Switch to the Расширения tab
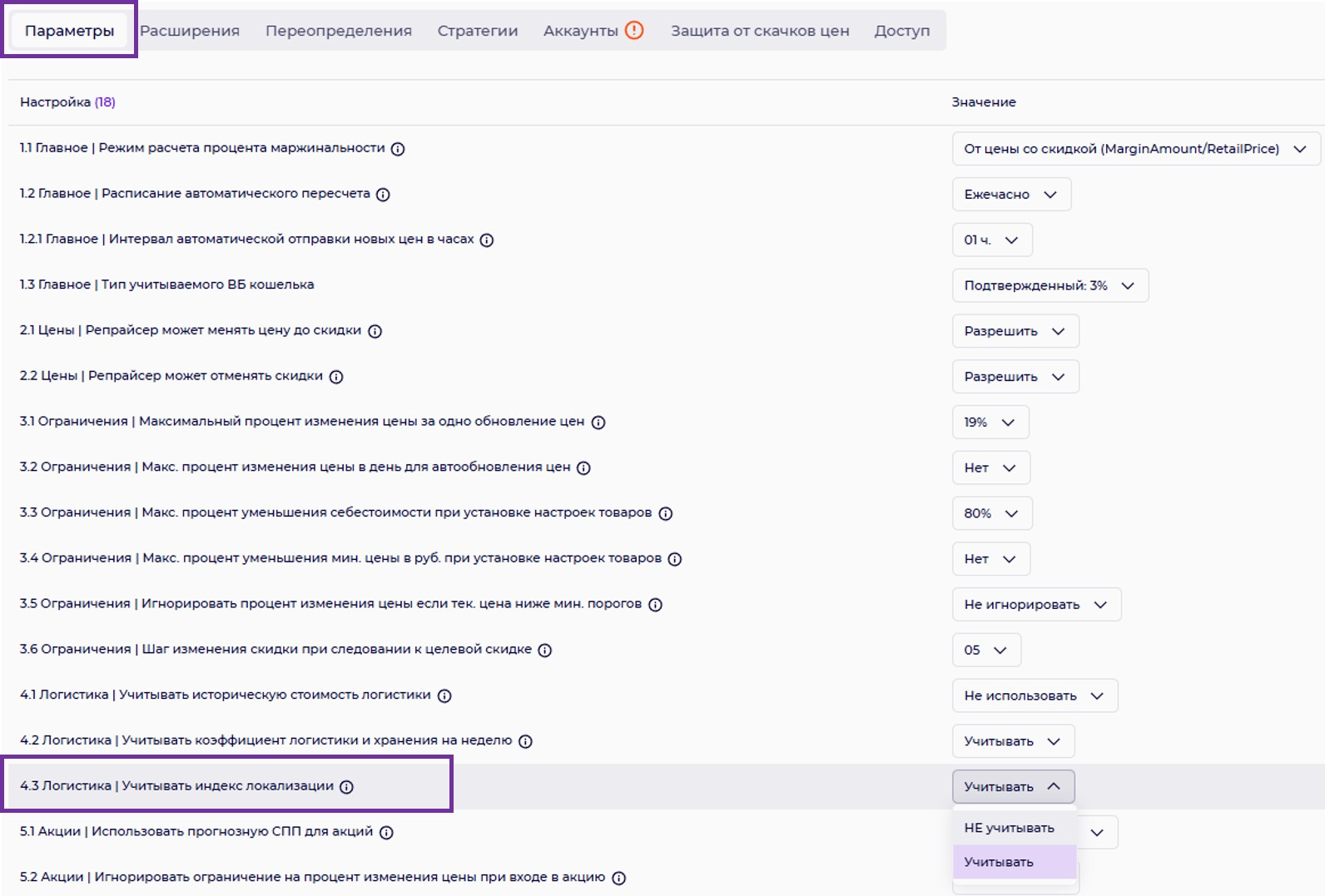Screen dimensions: 1325x896 point(190,31)
